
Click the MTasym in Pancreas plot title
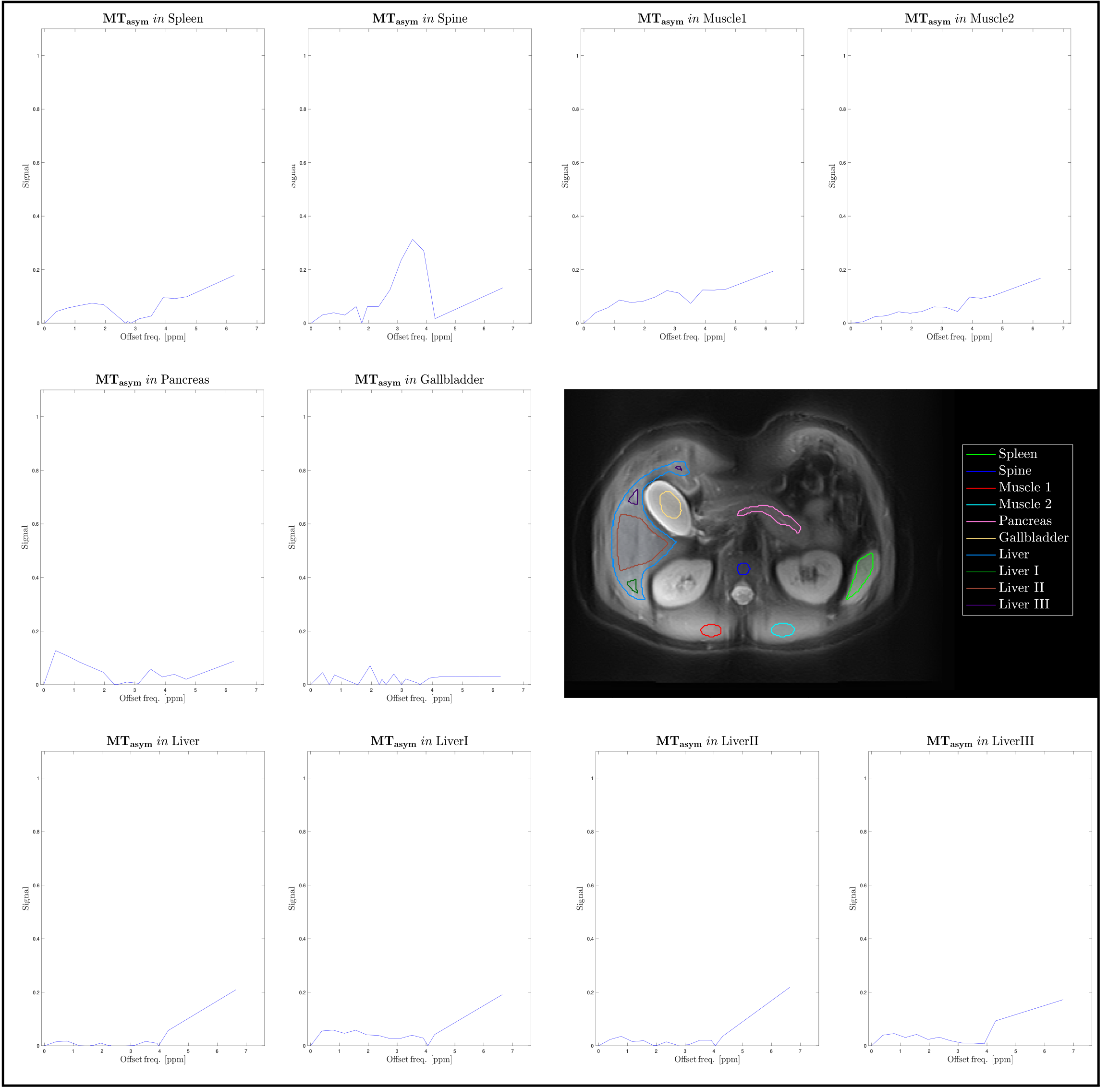tap(152, 380)
